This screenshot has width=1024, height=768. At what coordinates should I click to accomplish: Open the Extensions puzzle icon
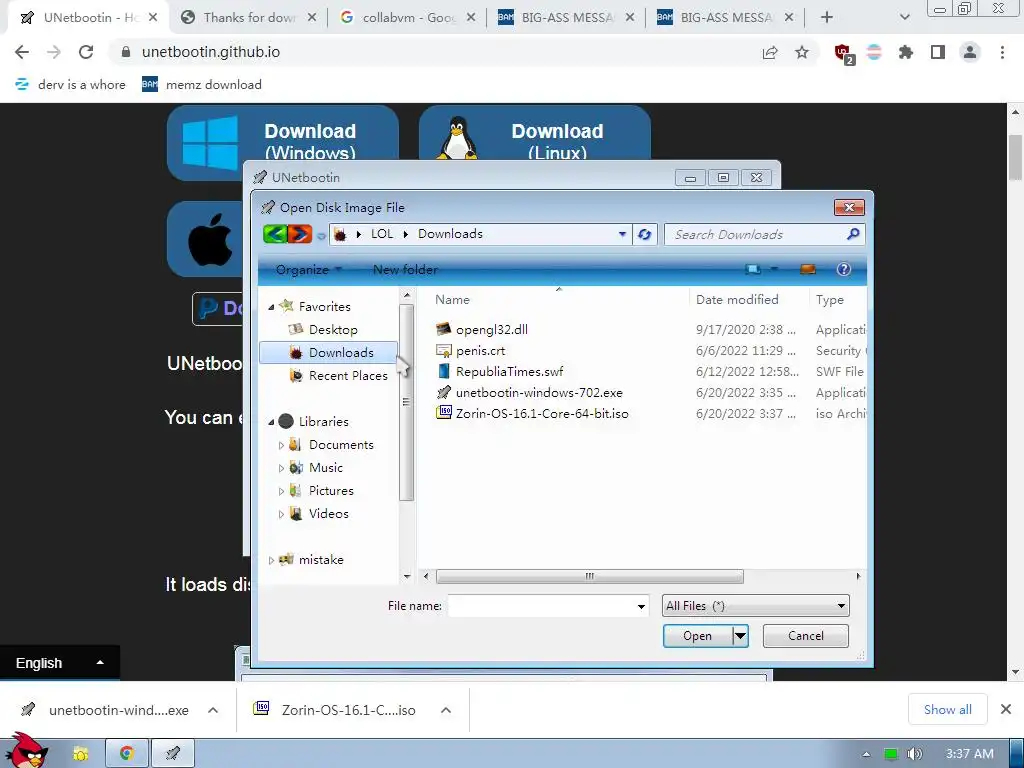point(906,52)
